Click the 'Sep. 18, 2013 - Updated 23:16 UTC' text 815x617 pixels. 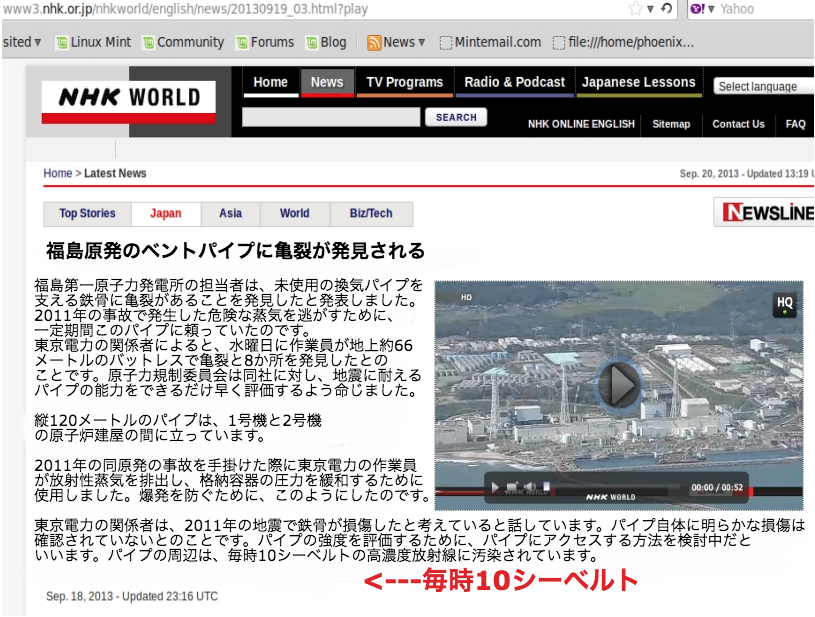pyautogui.click(x=132, y=596)
